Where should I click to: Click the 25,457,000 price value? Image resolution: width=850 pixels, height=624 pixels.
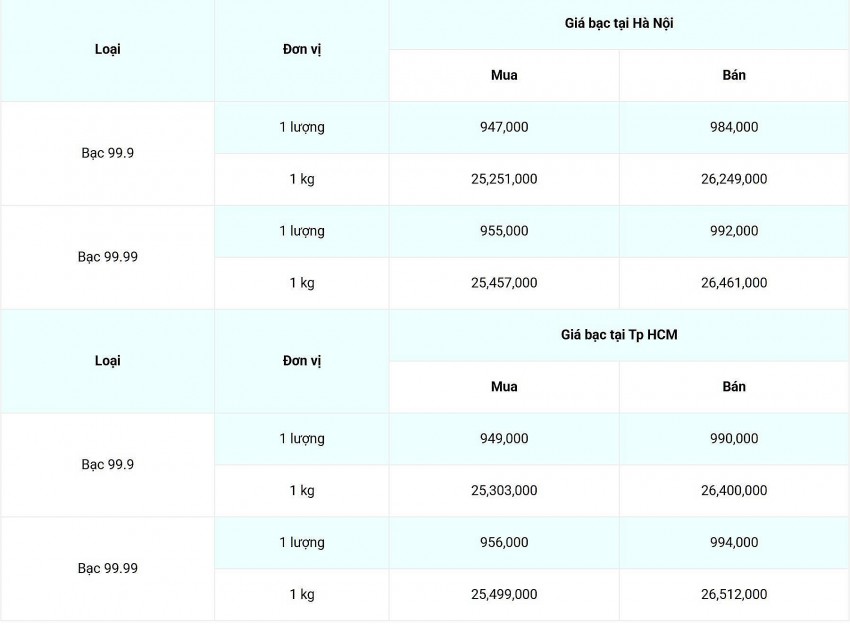click(504, 283)
